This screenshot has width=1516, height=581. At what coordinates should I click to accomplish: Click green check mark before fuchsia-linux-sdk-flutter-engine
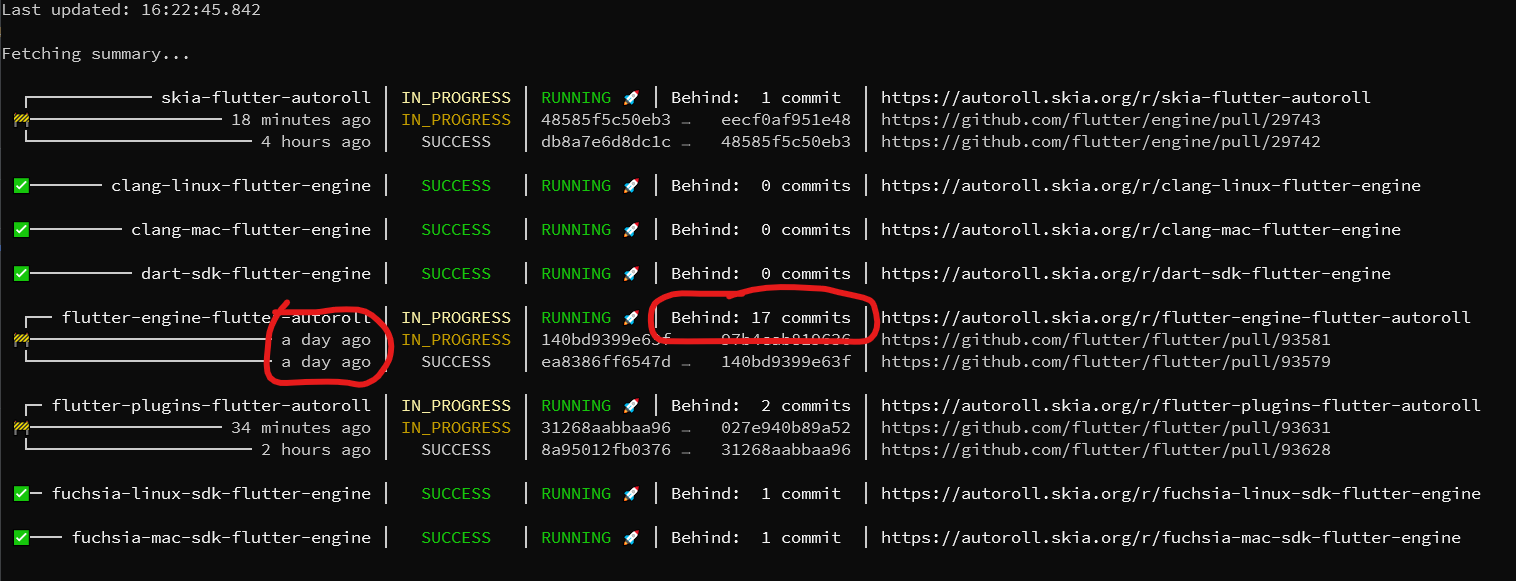coord(21,494)
